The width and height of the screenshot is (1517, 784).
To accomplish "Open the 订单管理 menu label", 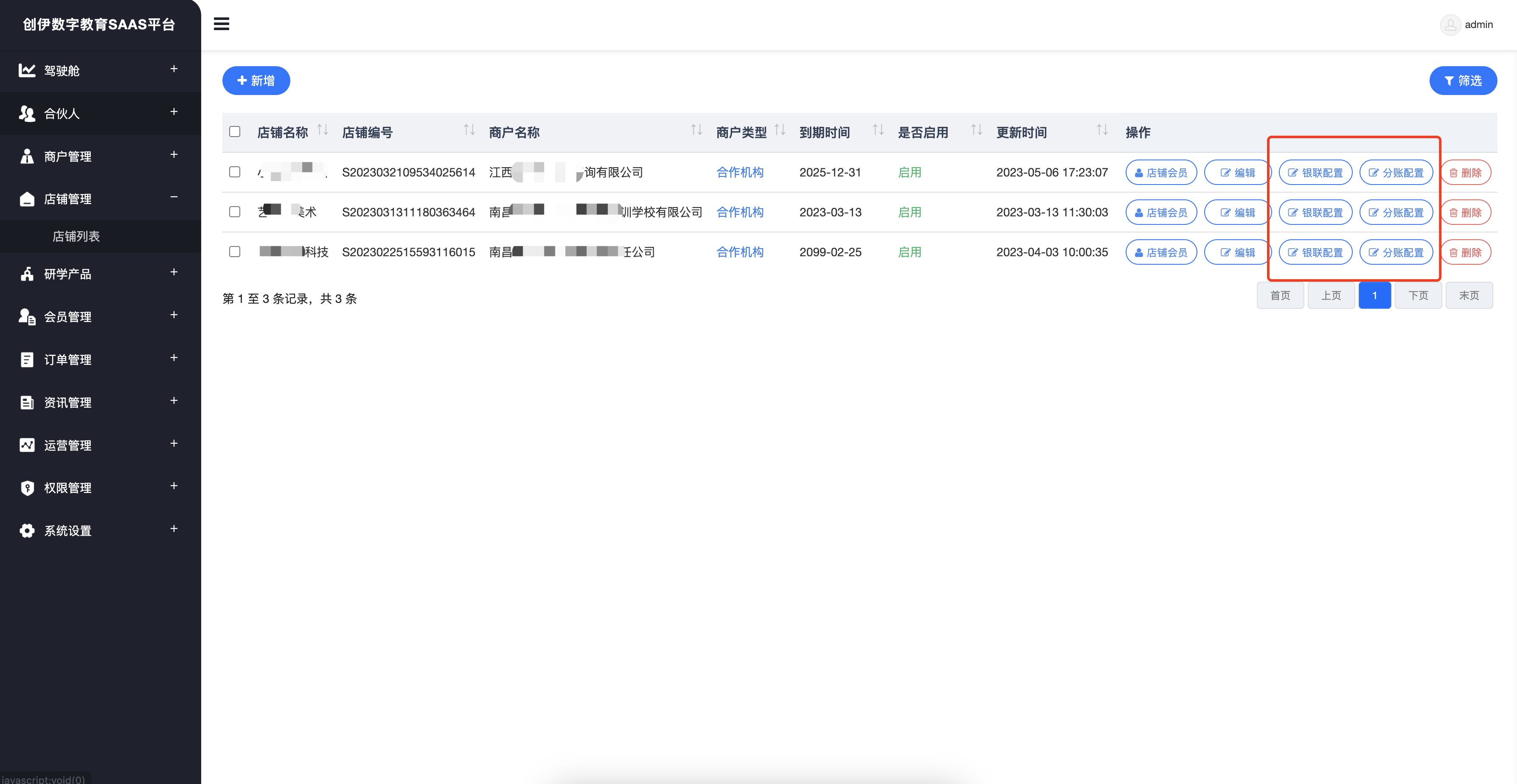I will [x=68, y=360].
